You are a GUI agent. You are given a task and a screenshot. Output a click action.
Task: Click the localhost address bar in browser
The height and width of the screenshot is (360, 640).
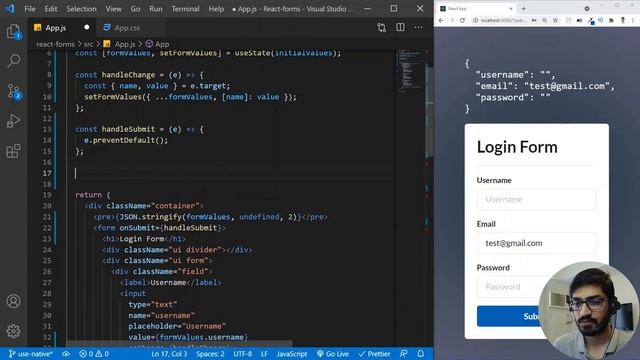(x=503, y=20)
